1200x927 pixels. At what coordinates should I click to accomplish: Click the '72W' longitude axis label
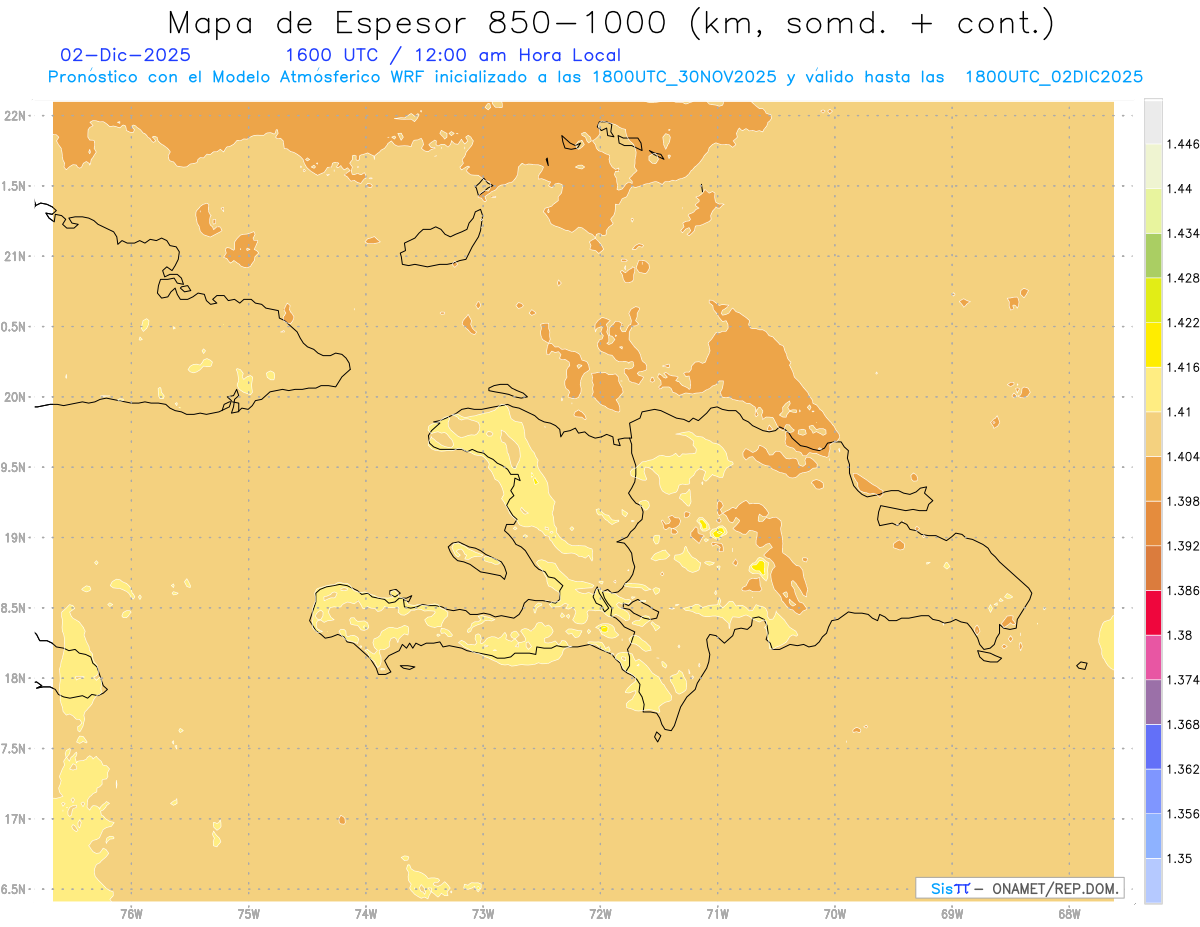coord(600,914)
